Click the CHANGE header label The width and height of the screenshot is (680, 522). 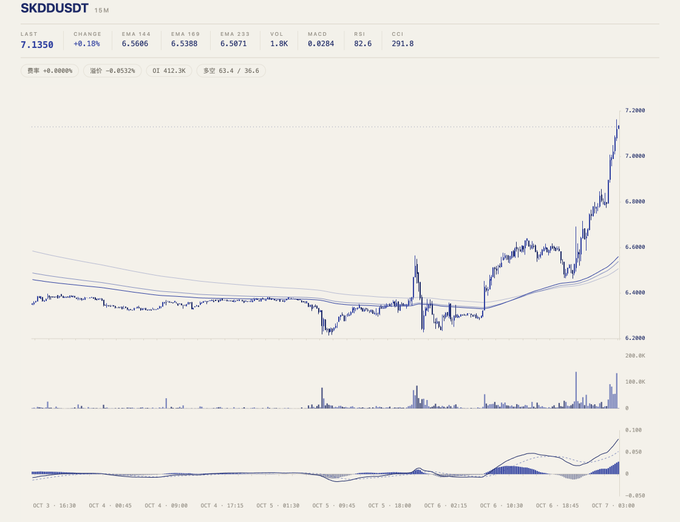(x=87, y=34)
